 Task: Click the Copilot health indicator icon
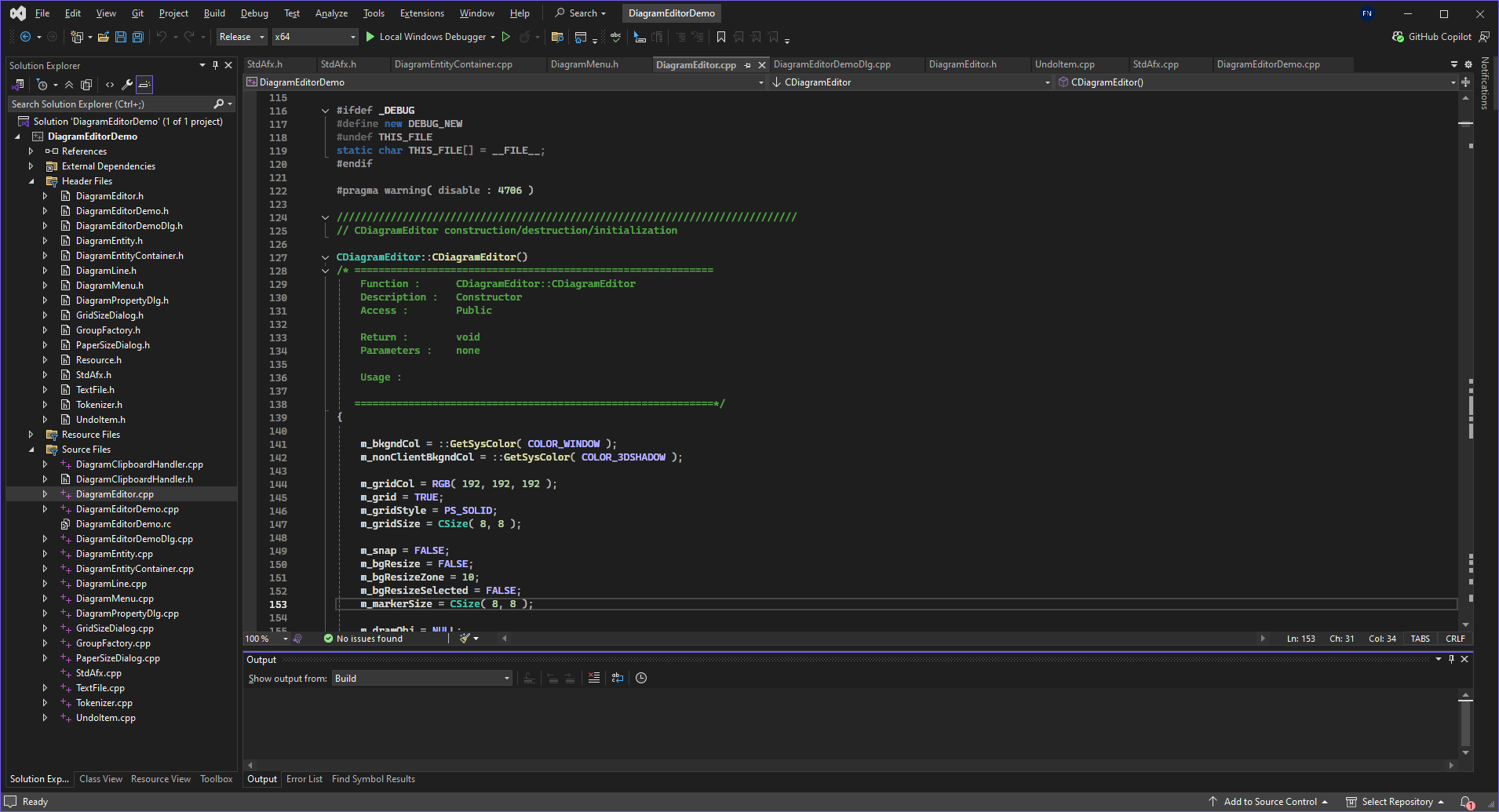297,639
